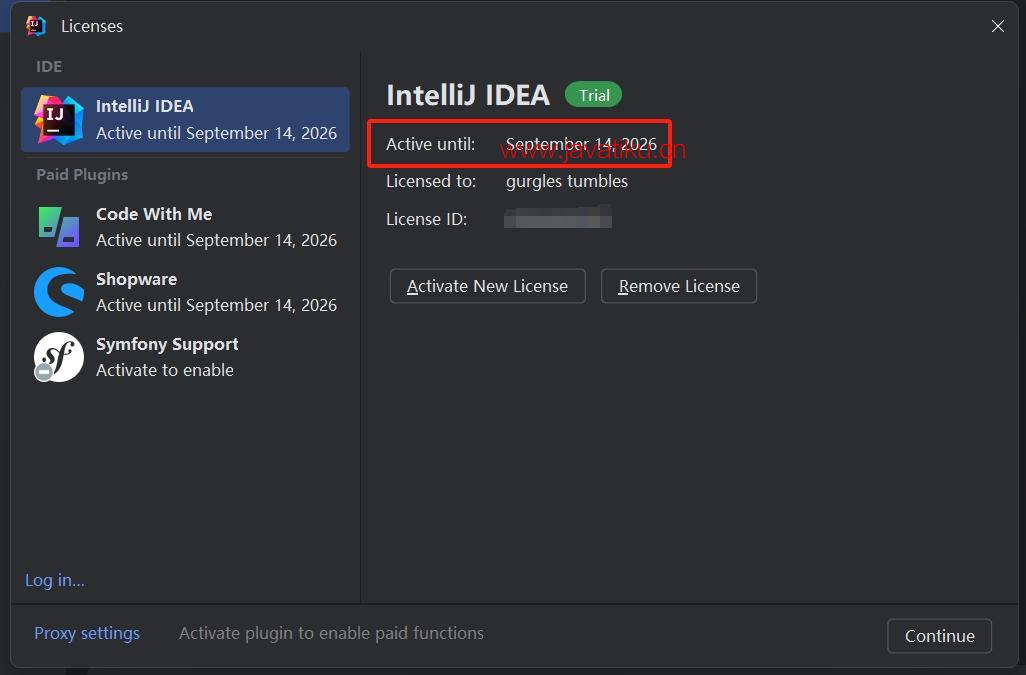The image size is (1026, 675).
Task: Click the 'Licensed to:' label
Action: coord(431,181)
